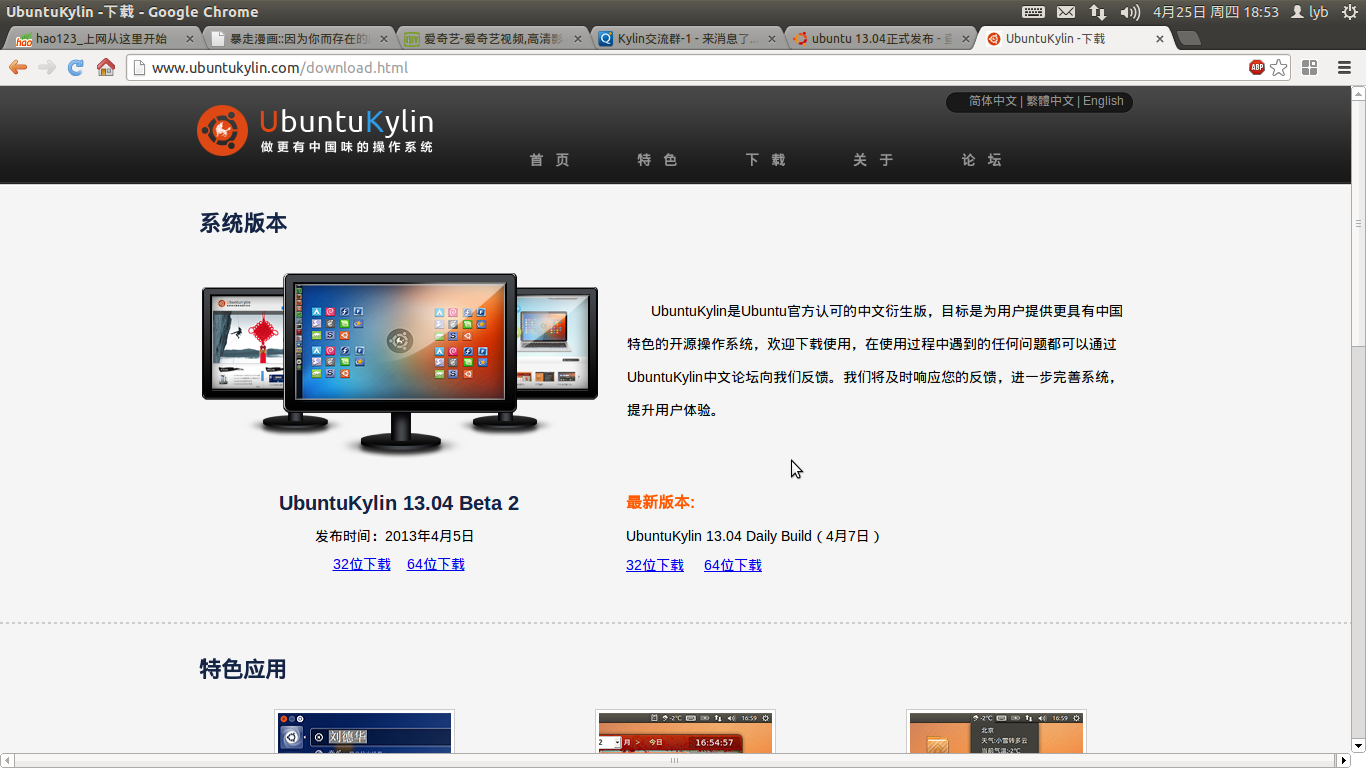1366x768 pixels.
Task: Switch language to 简体中文
Action: click(x=992, y=101)
